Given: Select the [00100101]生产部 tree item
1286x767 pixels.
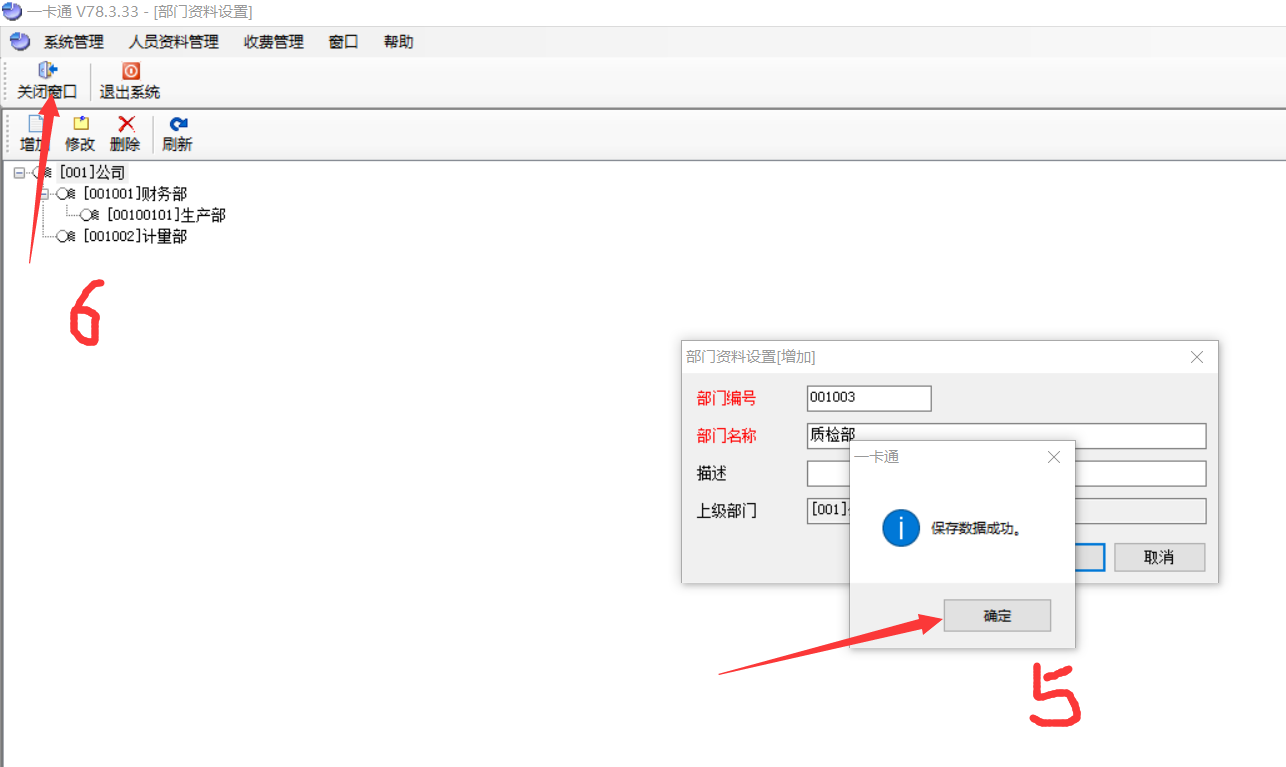Looking at the screenshot, I should point(166,215).
